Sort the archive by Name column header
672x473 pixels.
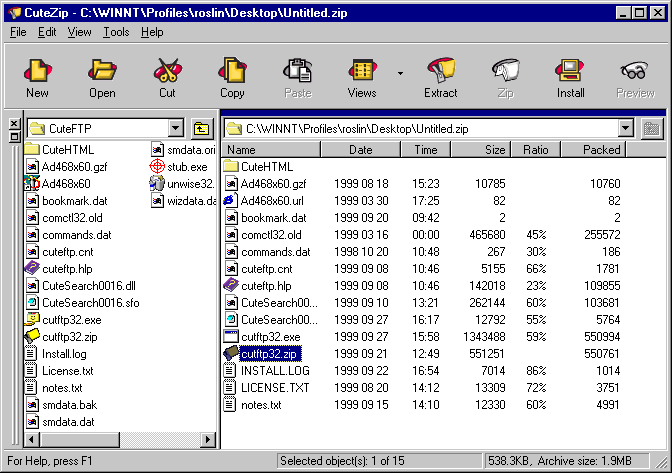pos(272,150)
